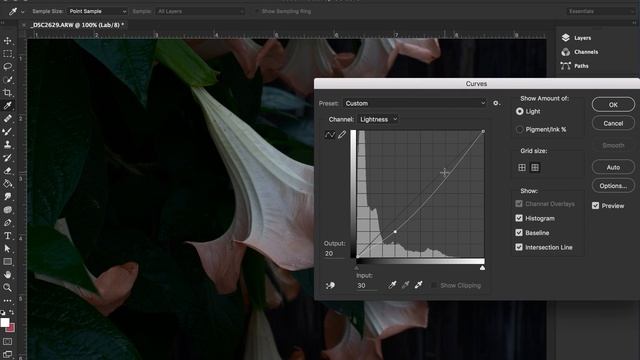The image size is (640, 360).
Task: Select the _DSC2629.ARW document tab
Action: [x=77, y=25]
